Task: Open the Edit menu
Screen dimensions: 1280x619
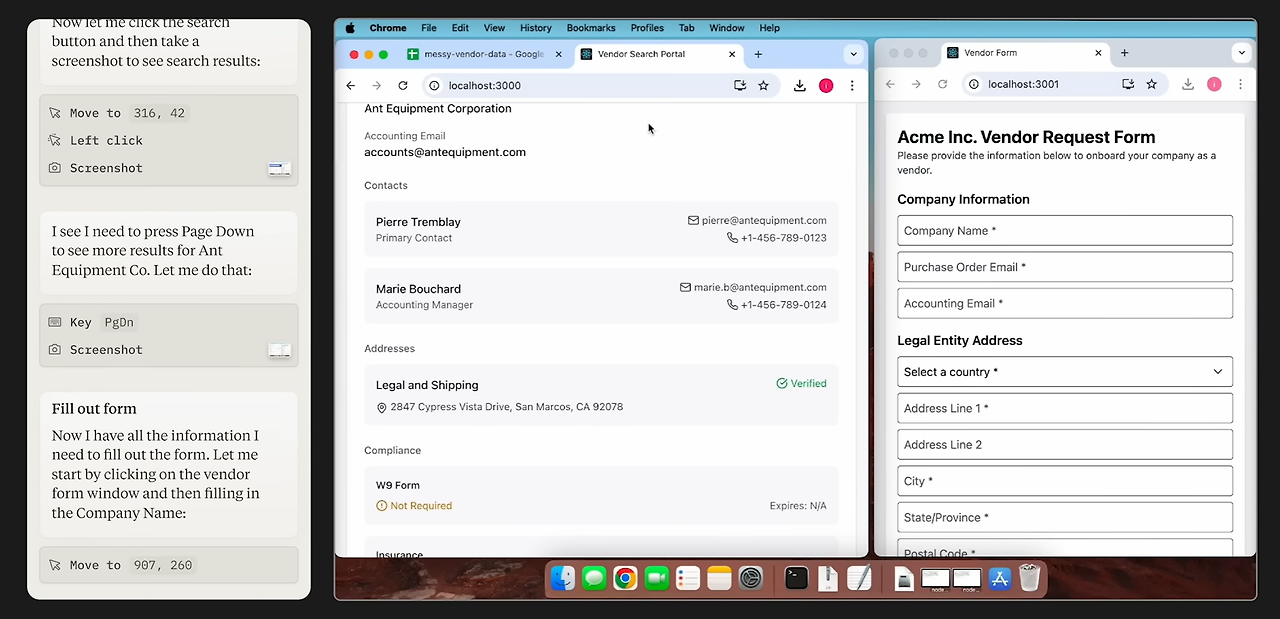Action: 460,28
